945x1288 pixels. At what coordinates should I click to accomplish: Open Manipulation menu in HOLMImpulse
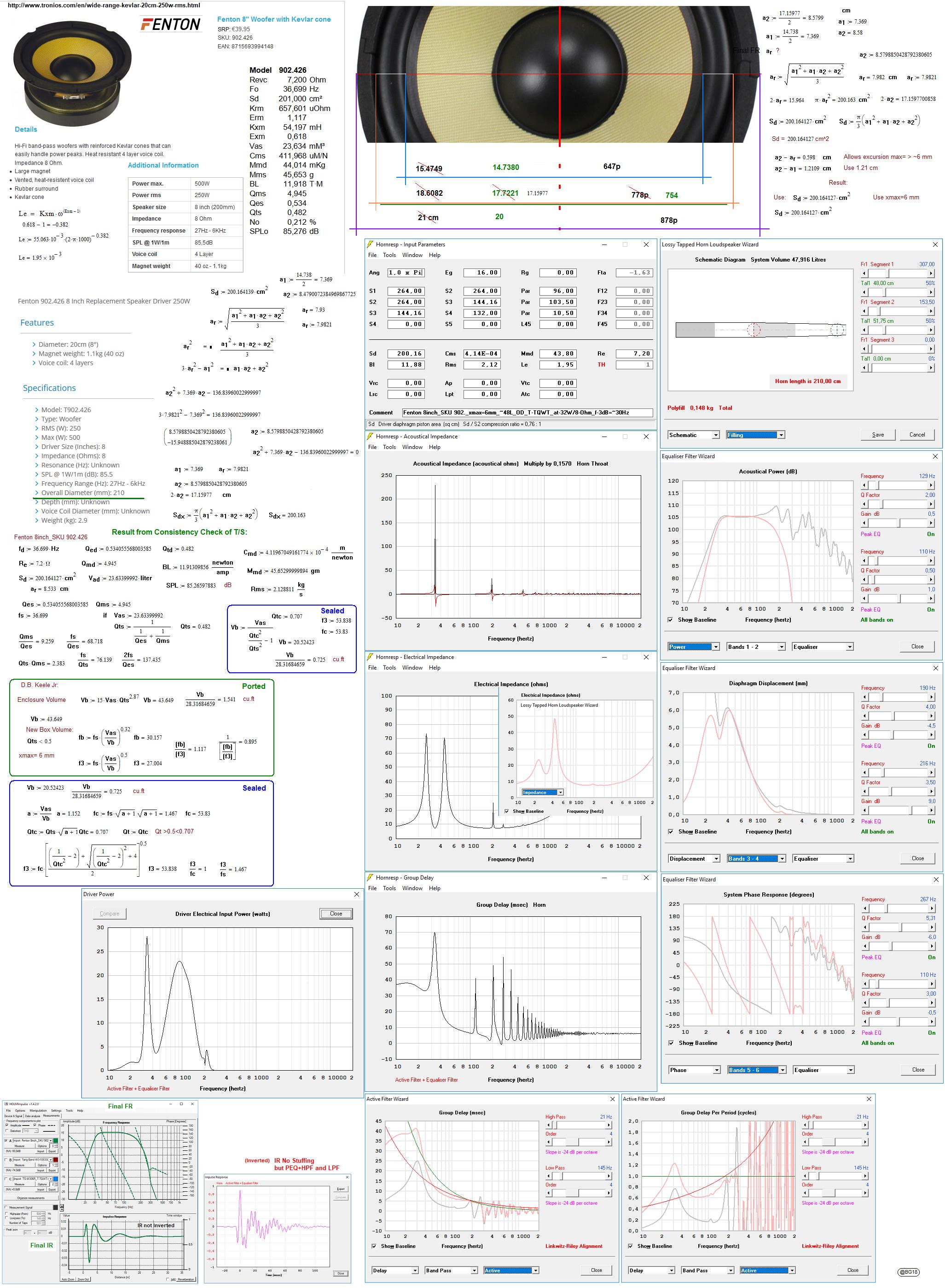point(38,1110)
